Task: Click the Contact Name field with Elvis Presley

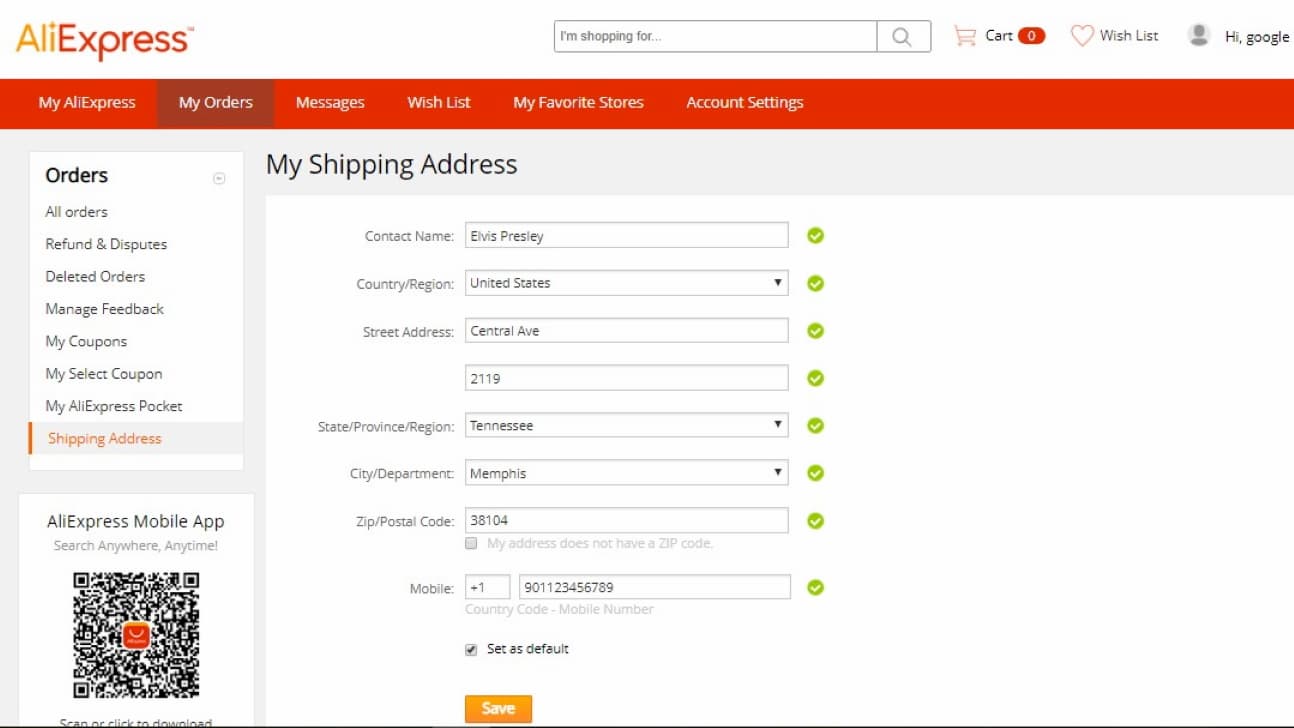Action: [x=627, y=236]
